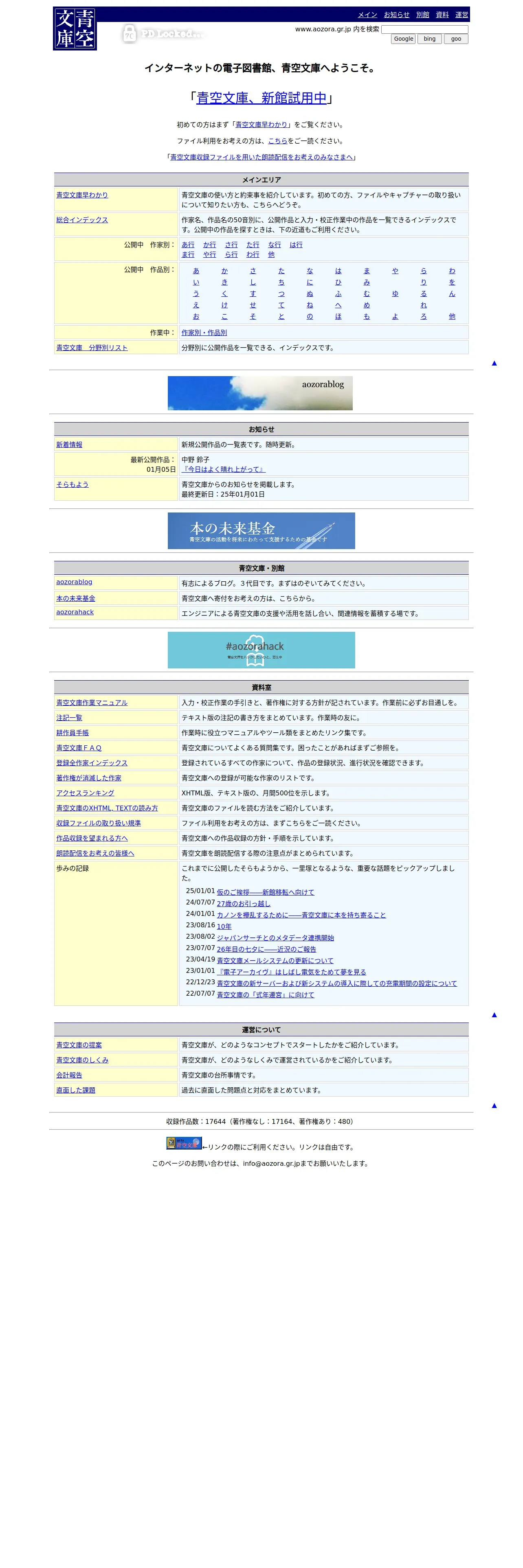Open 仮のご挨拶――新館移転へ向けて entry

tap(266, 892)
